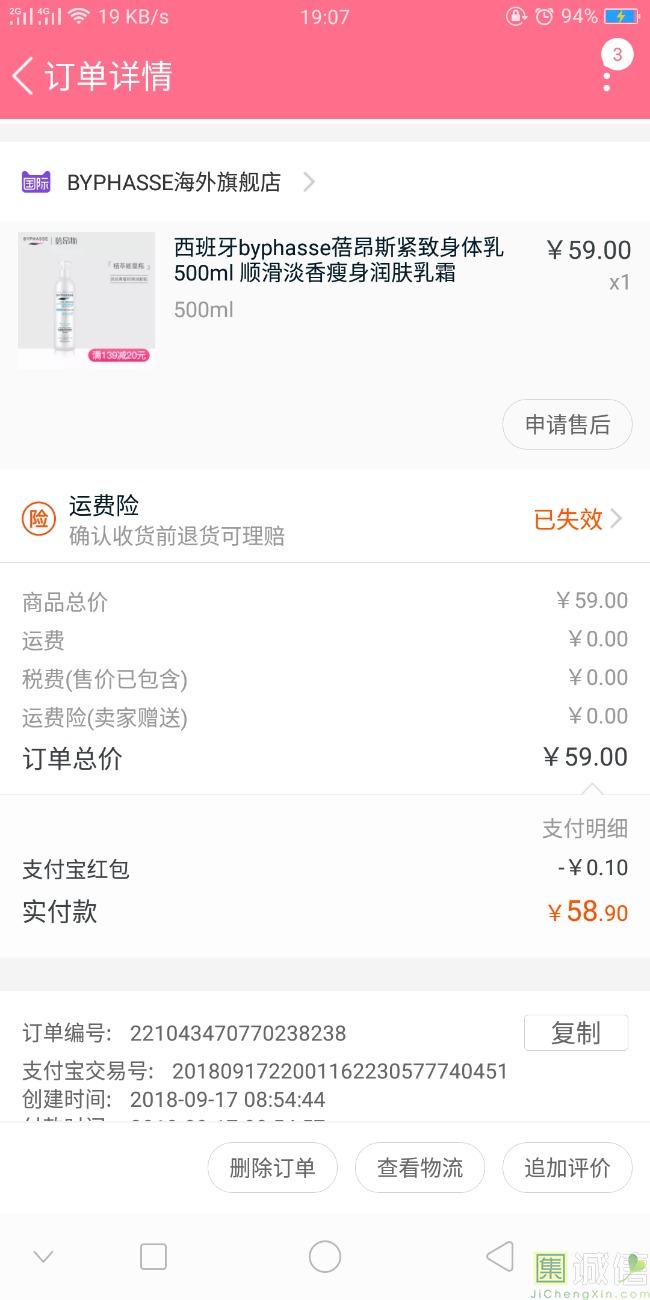This screenshot has width=650, height=1300.
Task: Tap the recent apps square icon
Action: (153, 1257)
